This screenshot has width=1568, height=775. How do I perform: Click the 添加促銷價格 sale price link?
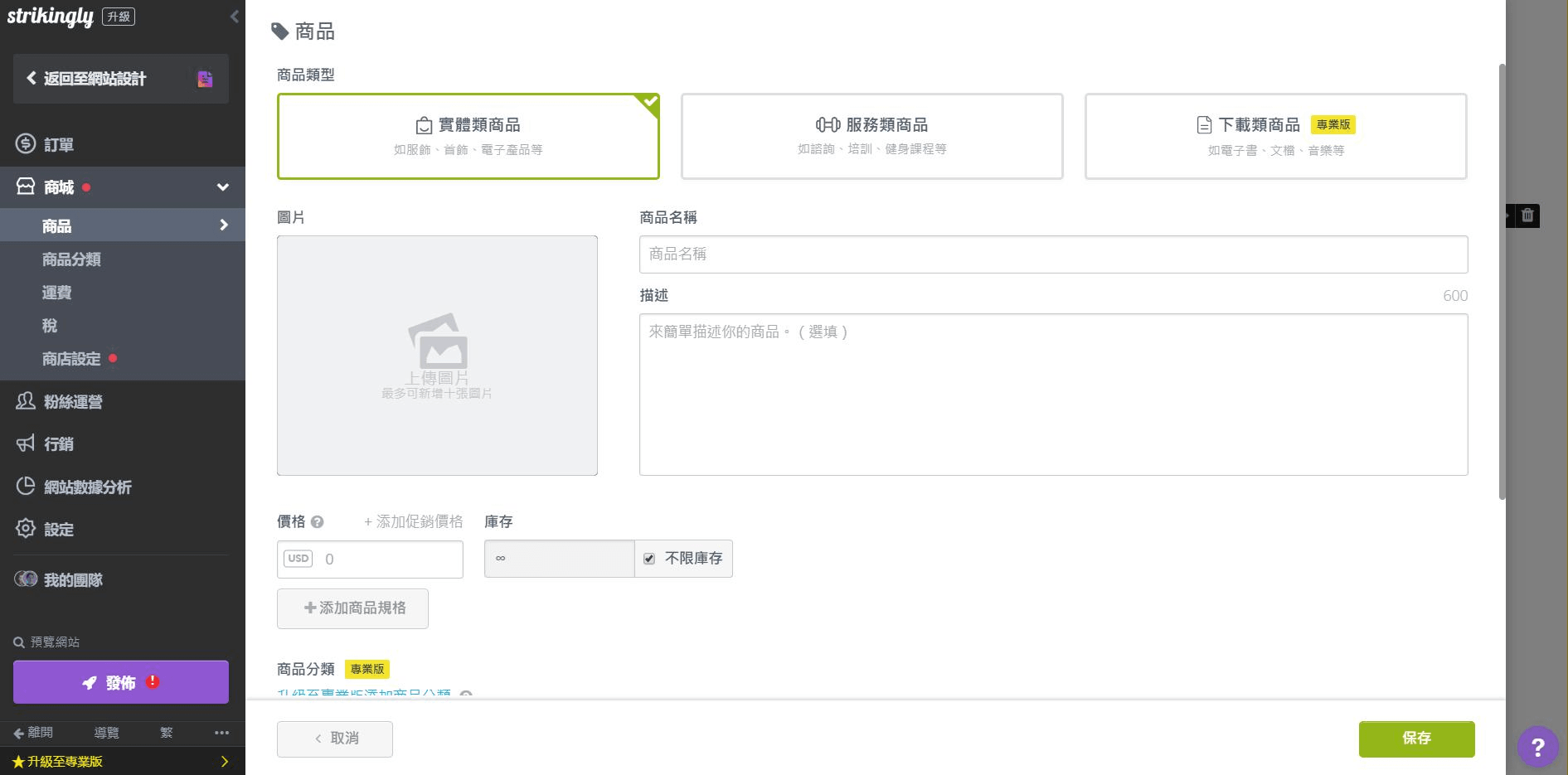point(413,521)
